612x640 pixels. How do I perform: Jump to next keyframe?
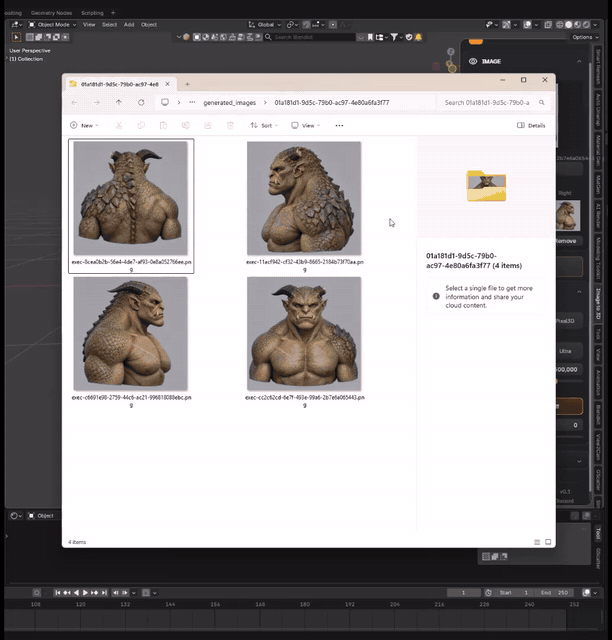(94, 593)
